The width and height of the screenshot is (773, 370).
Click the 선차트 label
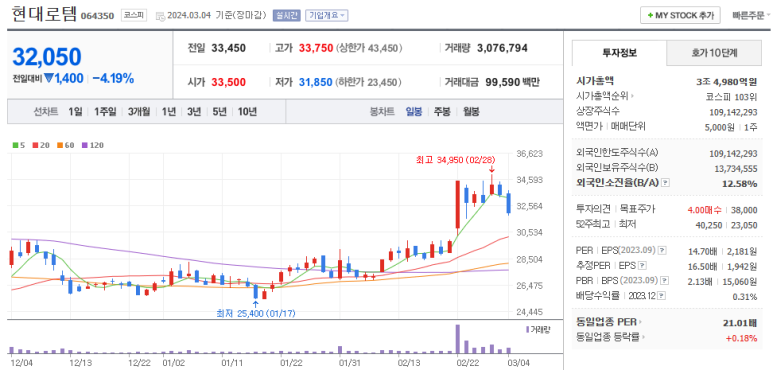[x=45, y=111]
